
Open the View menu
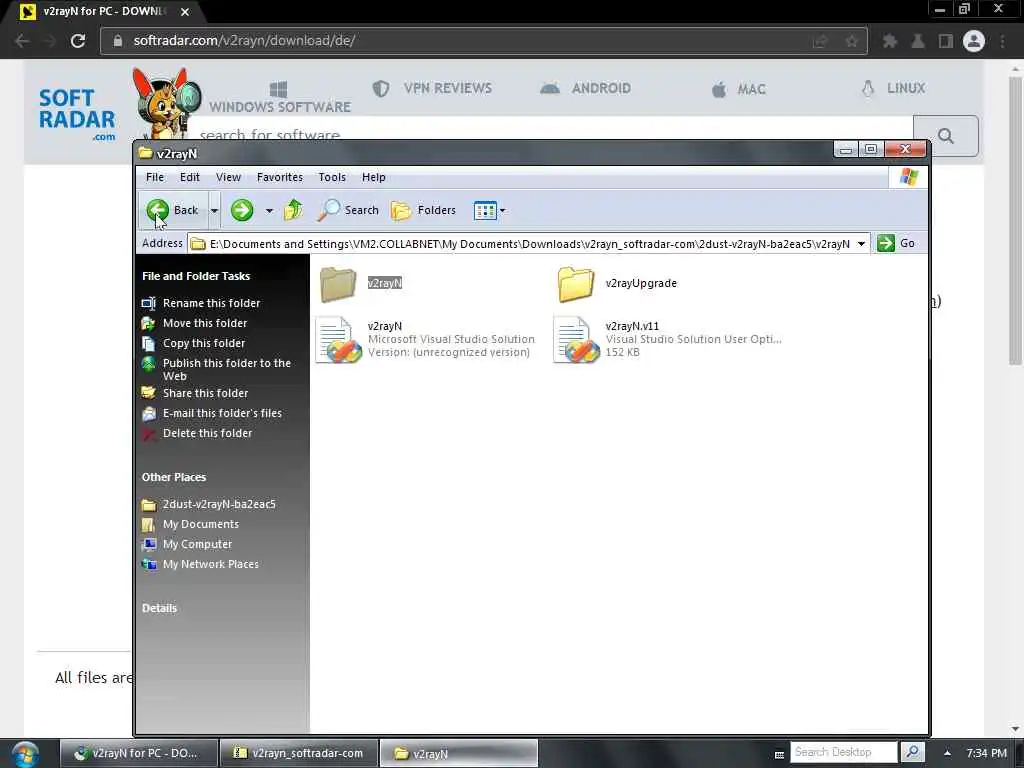point(229,177)
